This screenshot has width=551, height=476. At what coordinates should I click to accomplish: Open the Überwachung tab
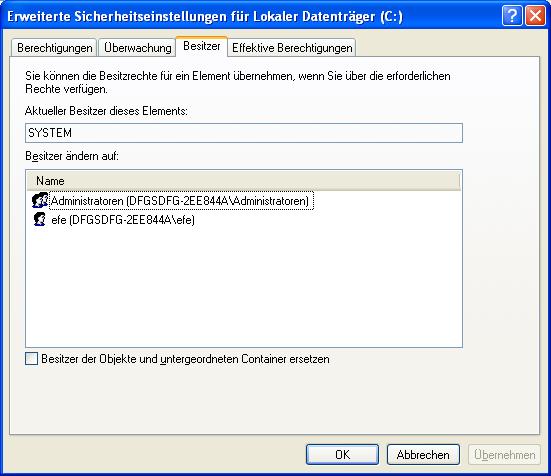(137, 48)
